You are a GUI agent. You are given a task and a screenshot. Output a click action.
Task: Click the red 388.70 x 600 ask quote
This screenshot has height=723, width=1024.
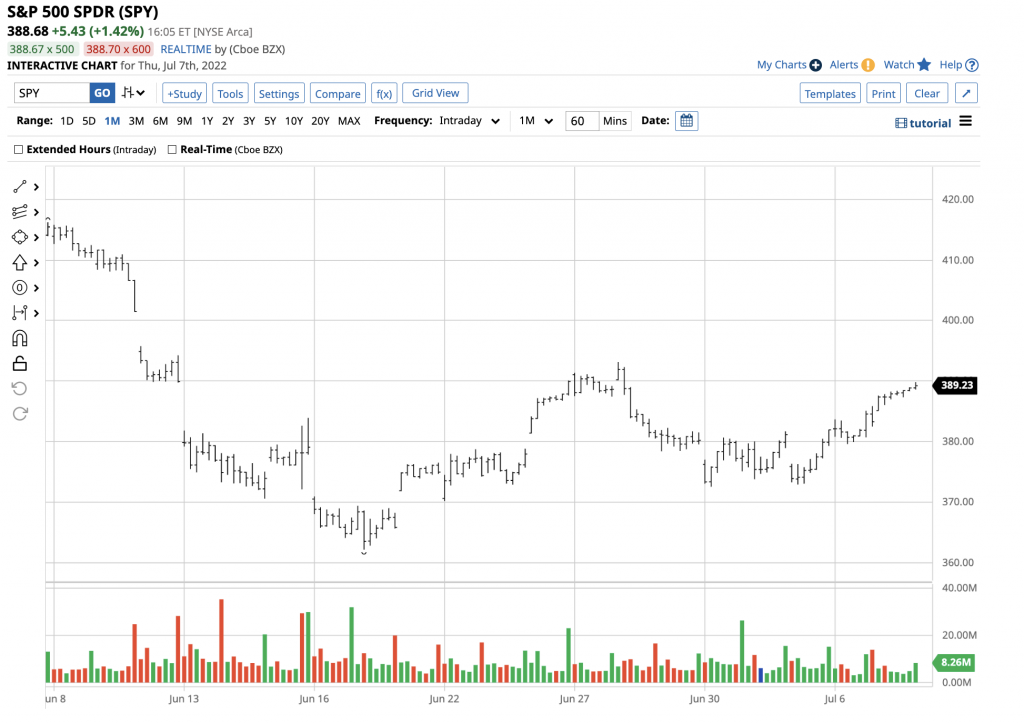coord(118,49)
